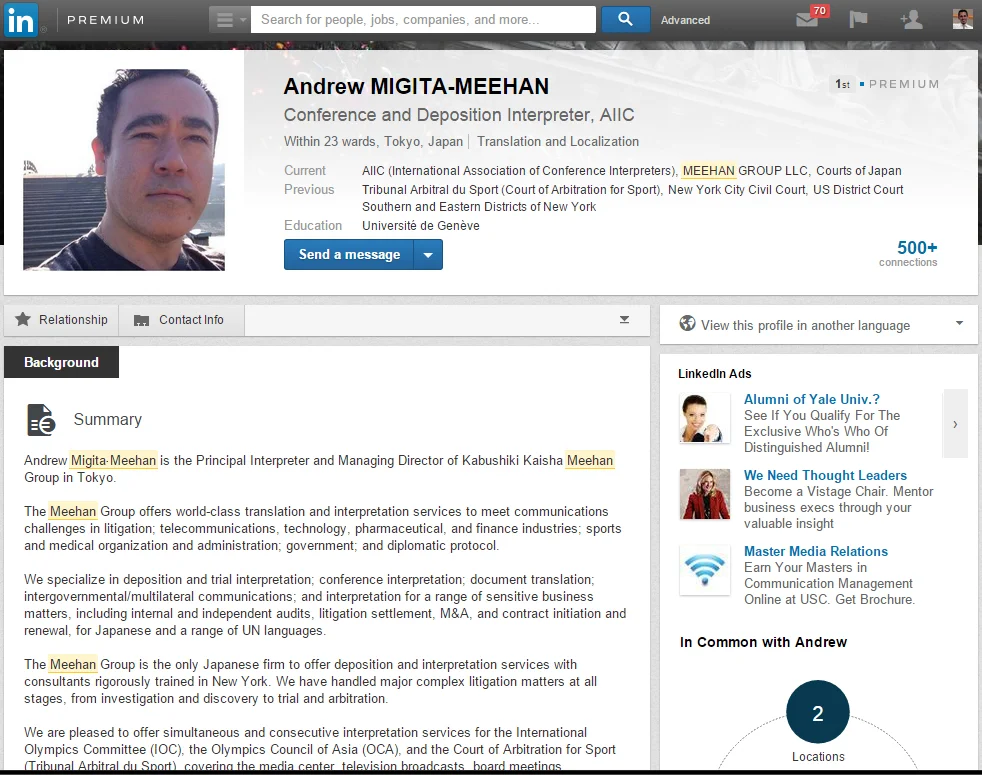Open account menu via profile thumbnail

(x=963, y=19)
